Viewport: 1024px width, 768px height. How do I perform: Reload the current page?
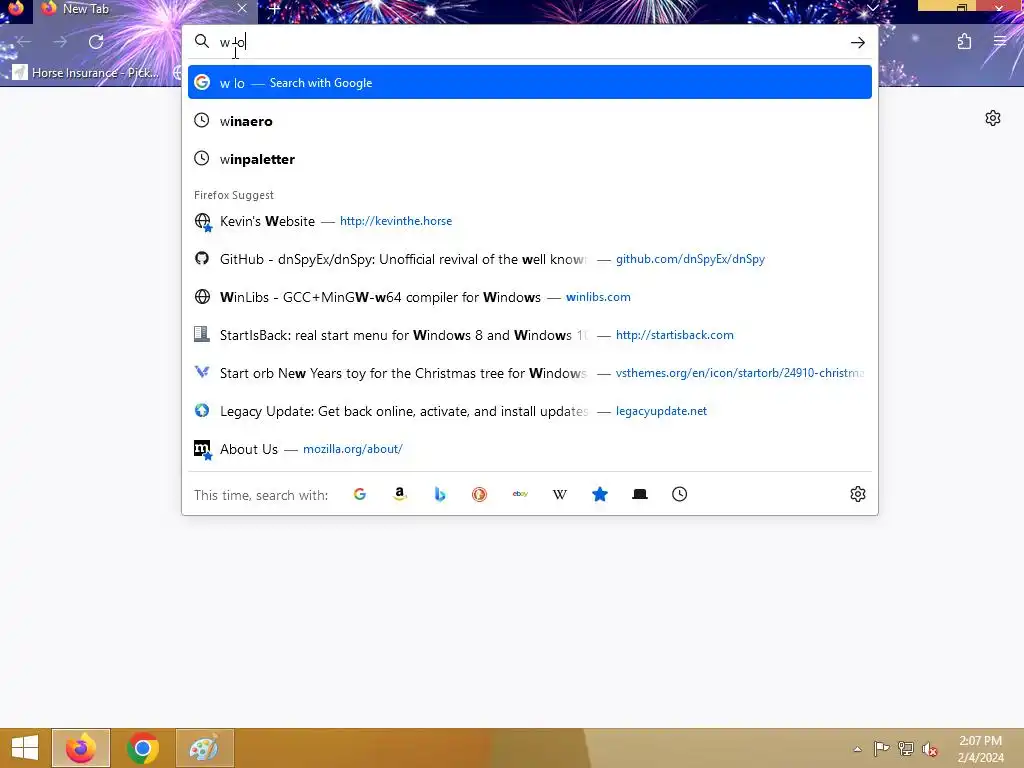96,42
